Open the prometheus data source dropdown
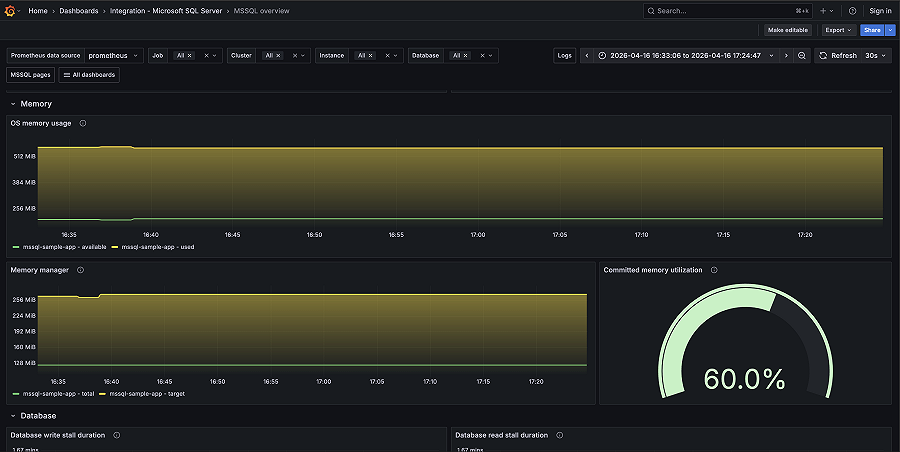This screenshot has width=900, height=452. point(114,56)
